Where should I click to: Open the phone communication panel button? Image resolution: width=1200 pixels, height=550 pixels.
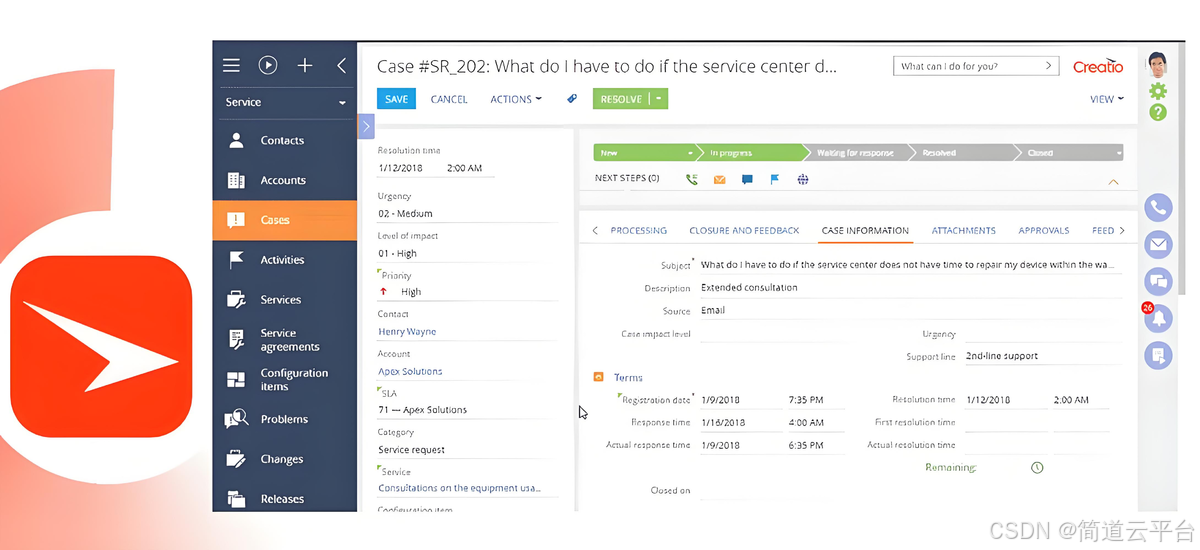1158,207
